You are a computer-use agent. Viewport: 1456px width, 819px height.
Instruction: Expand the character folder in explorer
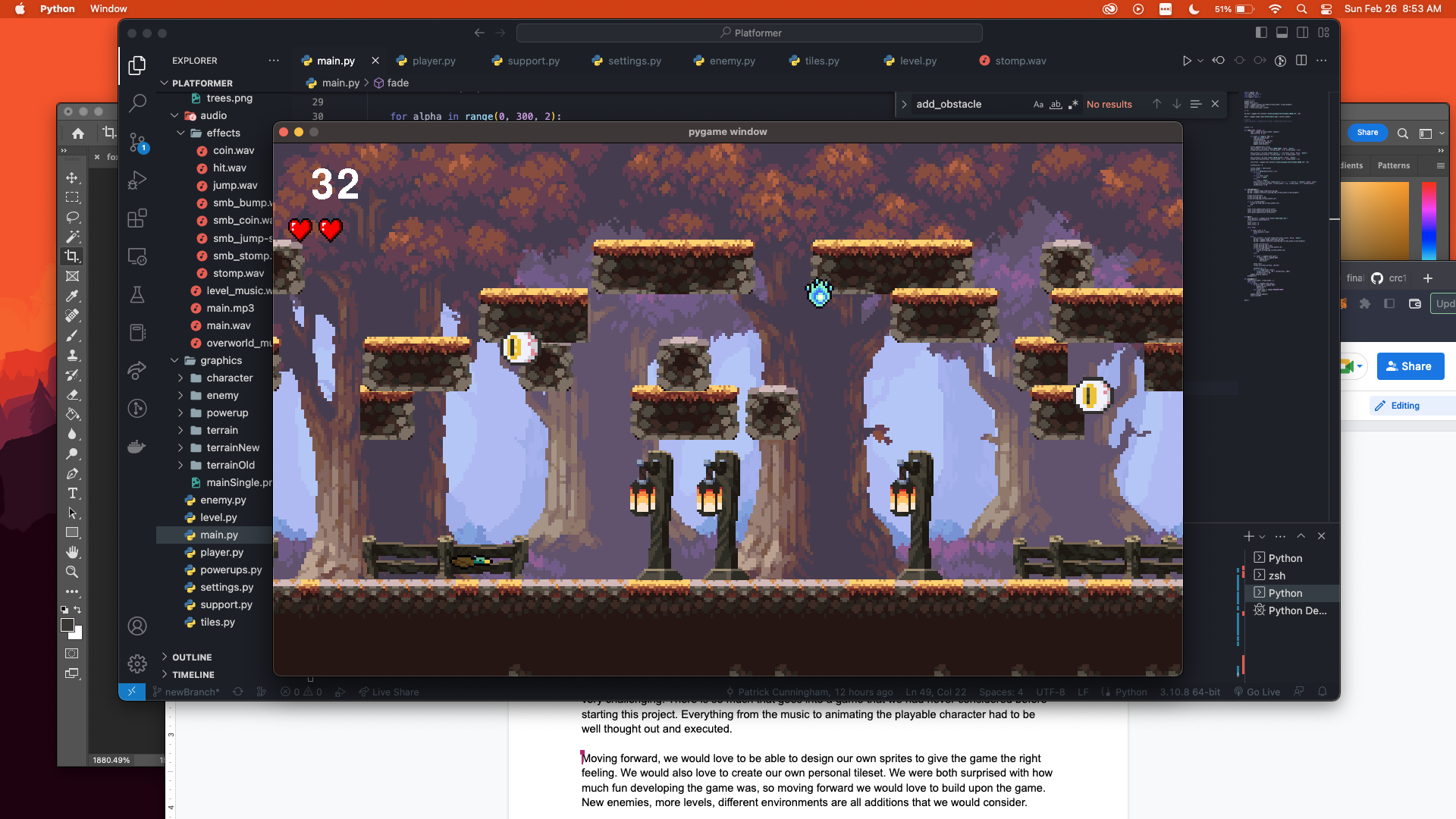(x=229, y=378)
